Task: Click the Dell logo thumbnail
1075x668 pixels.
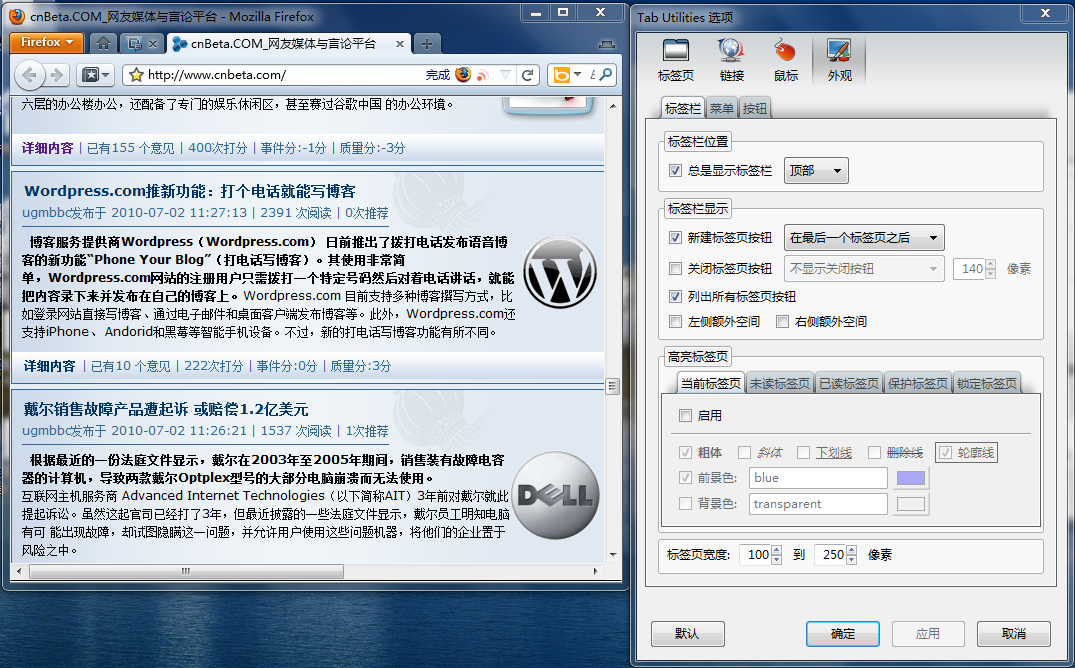Action: (555, 495)
